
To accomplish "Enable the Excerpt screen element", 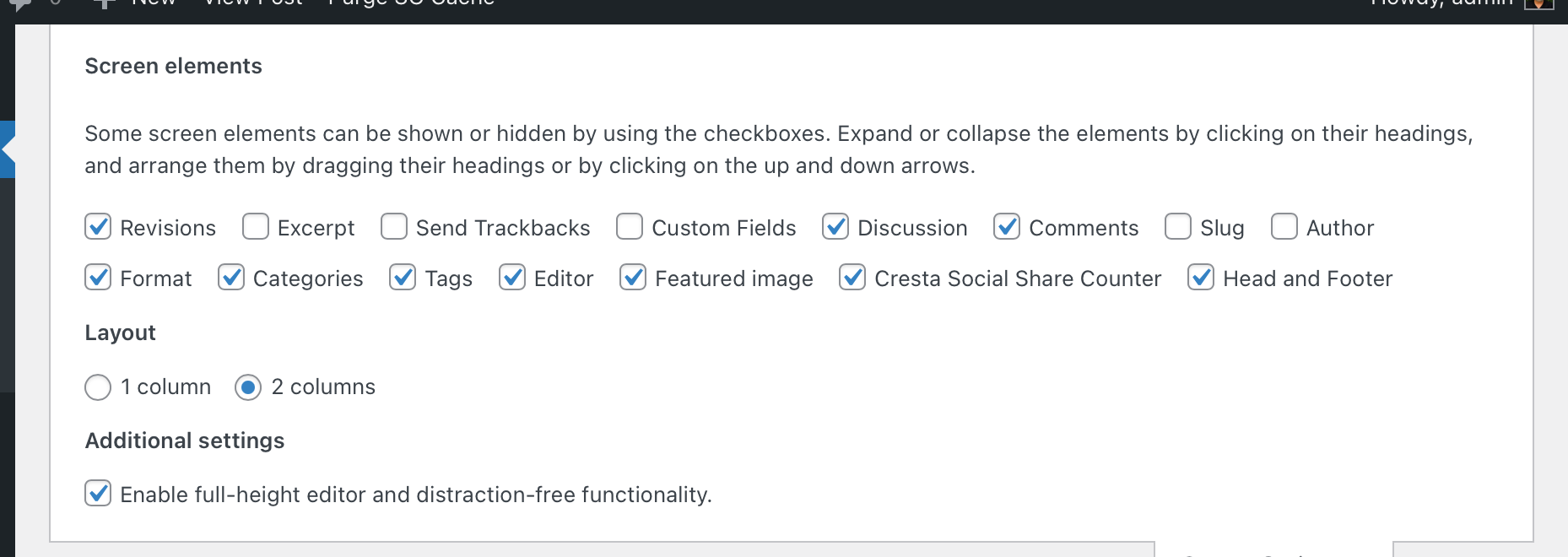I will click(x=255, y=226).
